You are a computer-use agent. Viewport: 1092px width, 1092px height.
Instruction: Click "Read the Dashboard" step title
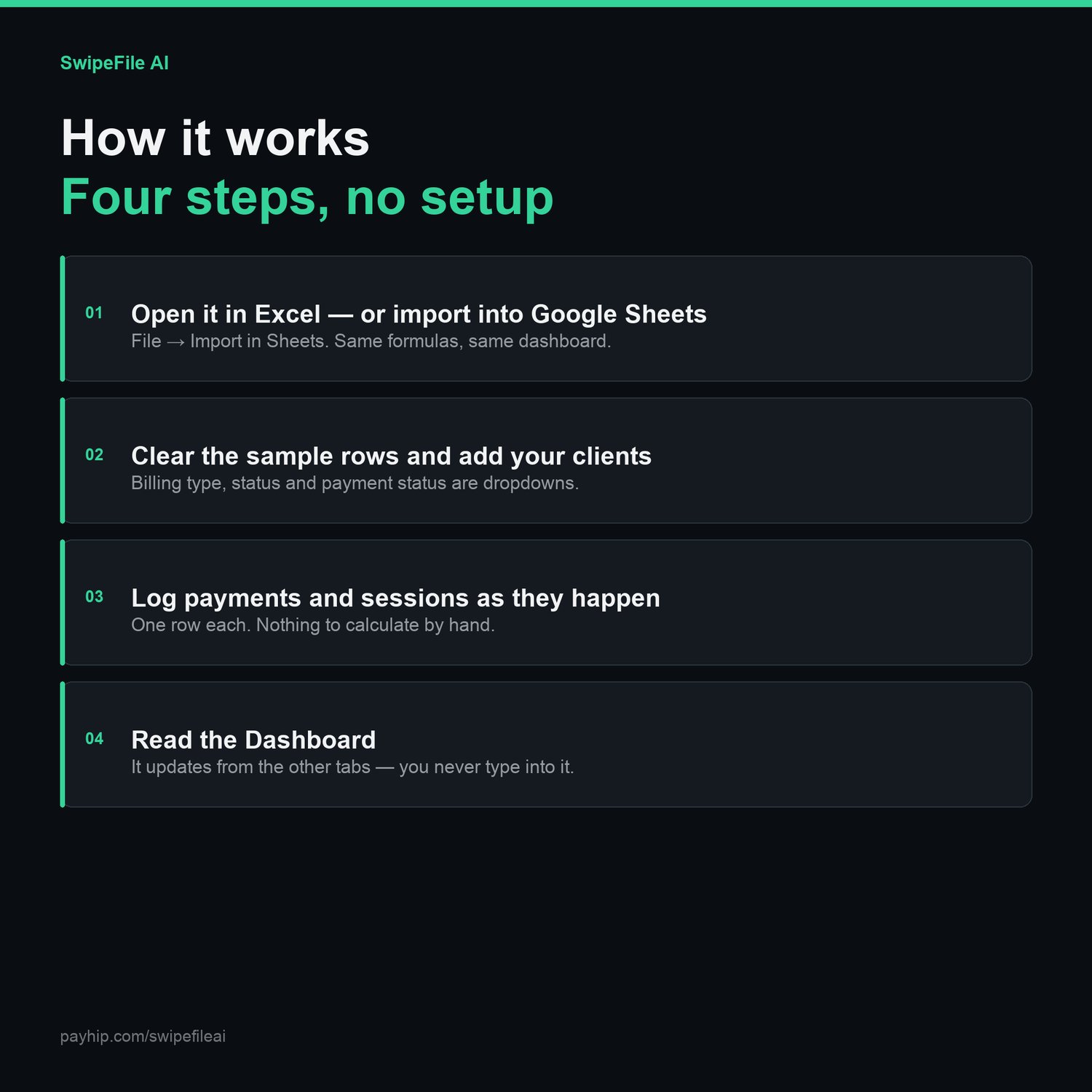253,740
